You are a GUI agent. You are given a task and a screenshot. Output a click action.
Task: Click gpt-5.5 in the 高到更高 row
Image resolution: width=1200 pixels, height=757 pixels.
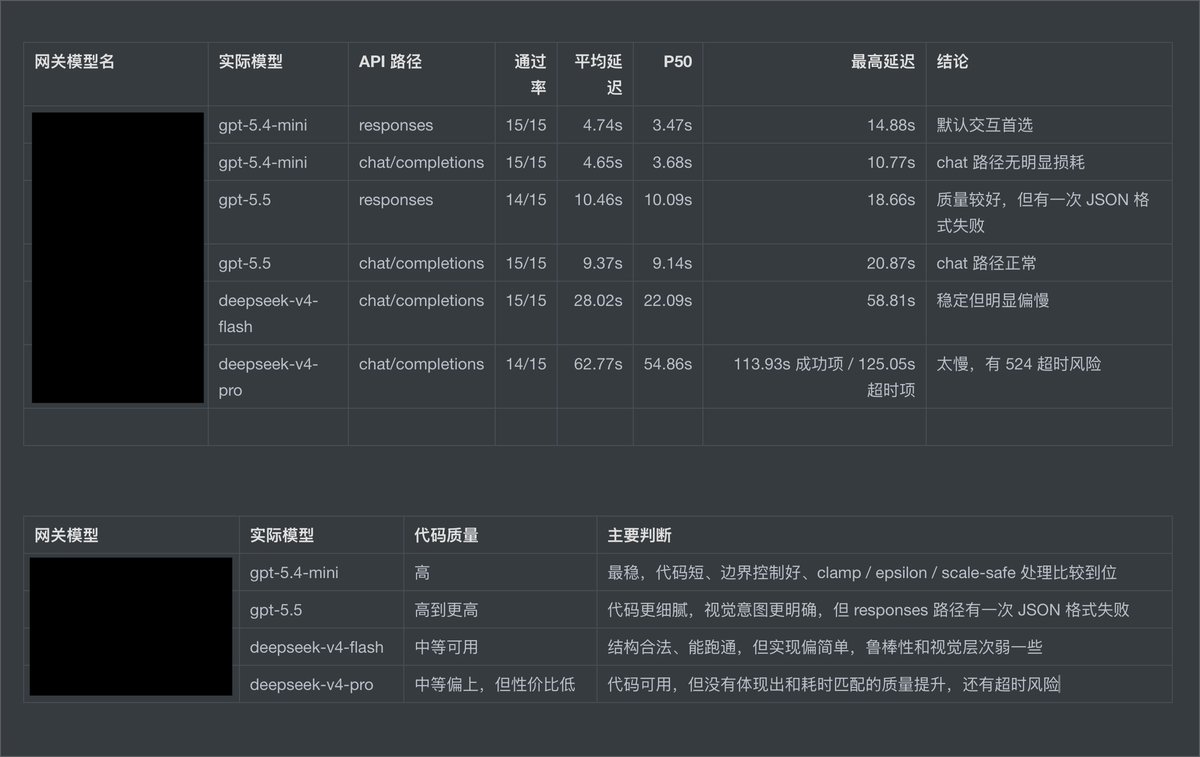tap(276, 610)
